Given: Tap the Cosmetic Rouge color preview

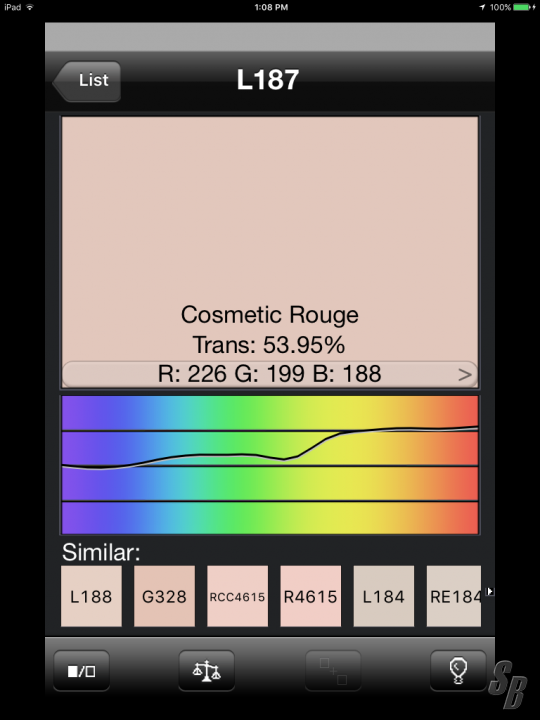Looking at the screenshot, I should 270,239.
